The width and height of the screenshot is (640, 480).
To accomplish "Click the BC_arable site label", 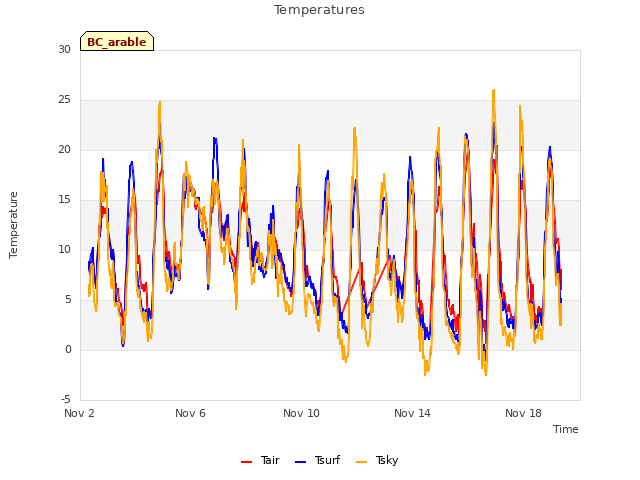I will pos(117,41).
